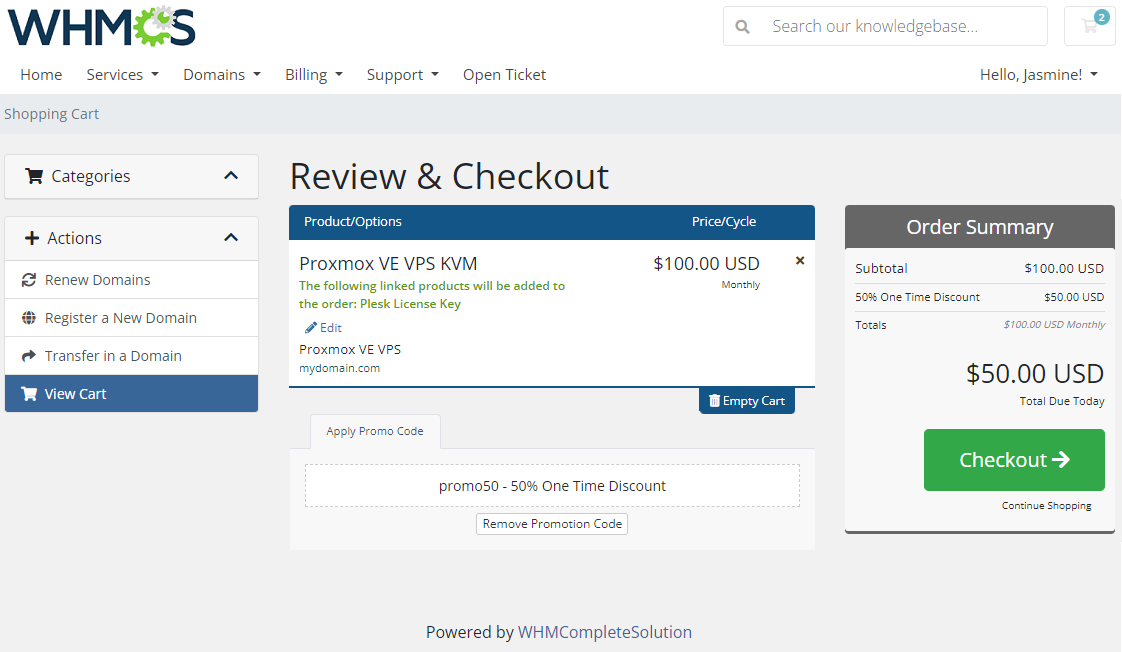Switch to Apply Promo Code tab
Viewport: 1122px width, 652px height.
pos(375,432)
